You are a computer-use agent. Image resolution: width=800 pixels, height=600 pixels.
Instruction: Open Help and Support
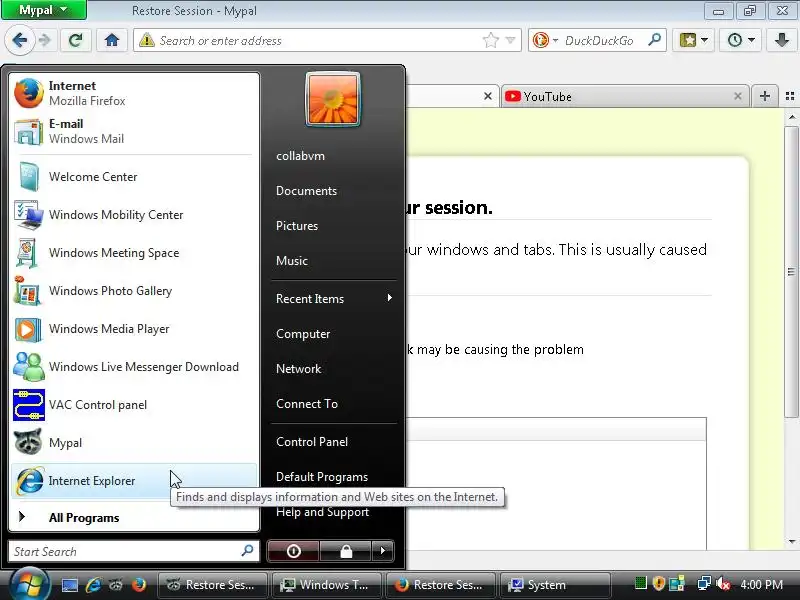[x=334, y=512]
